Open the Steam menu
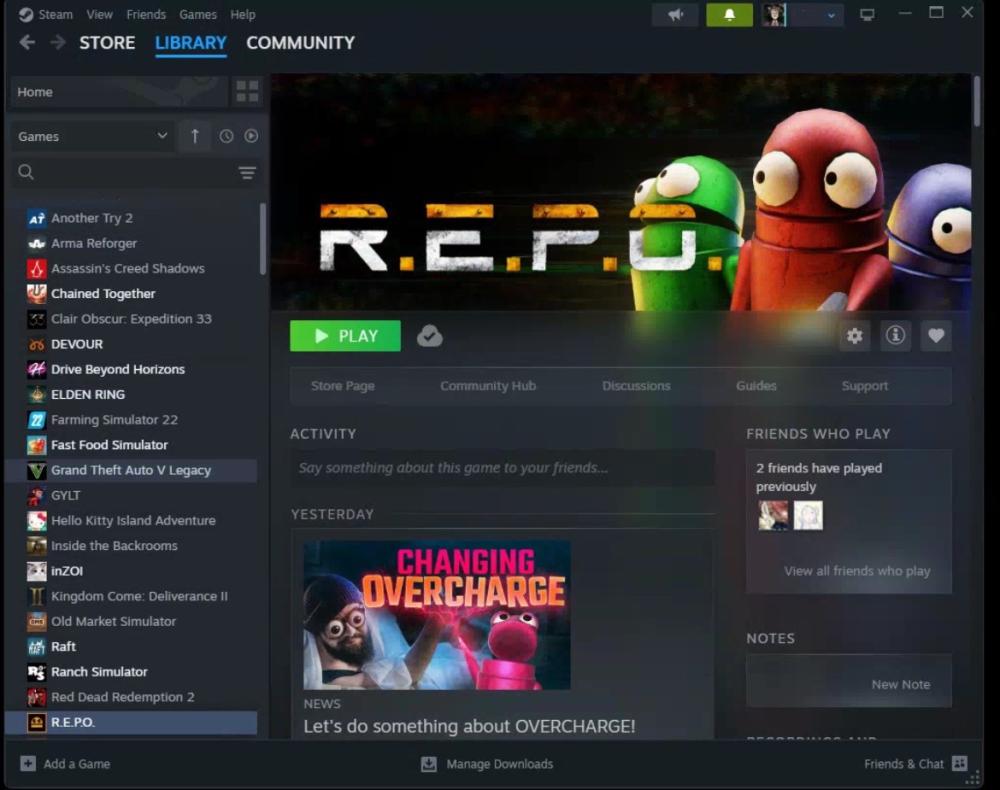 [55, 14]
